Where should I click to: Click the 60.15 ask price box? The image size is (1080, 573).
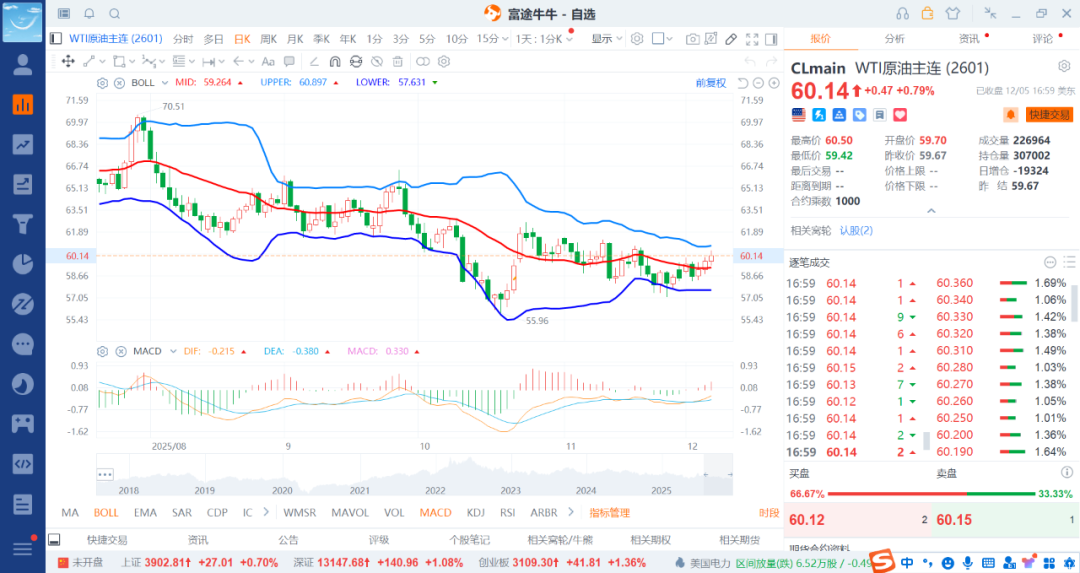(1004, 520)
